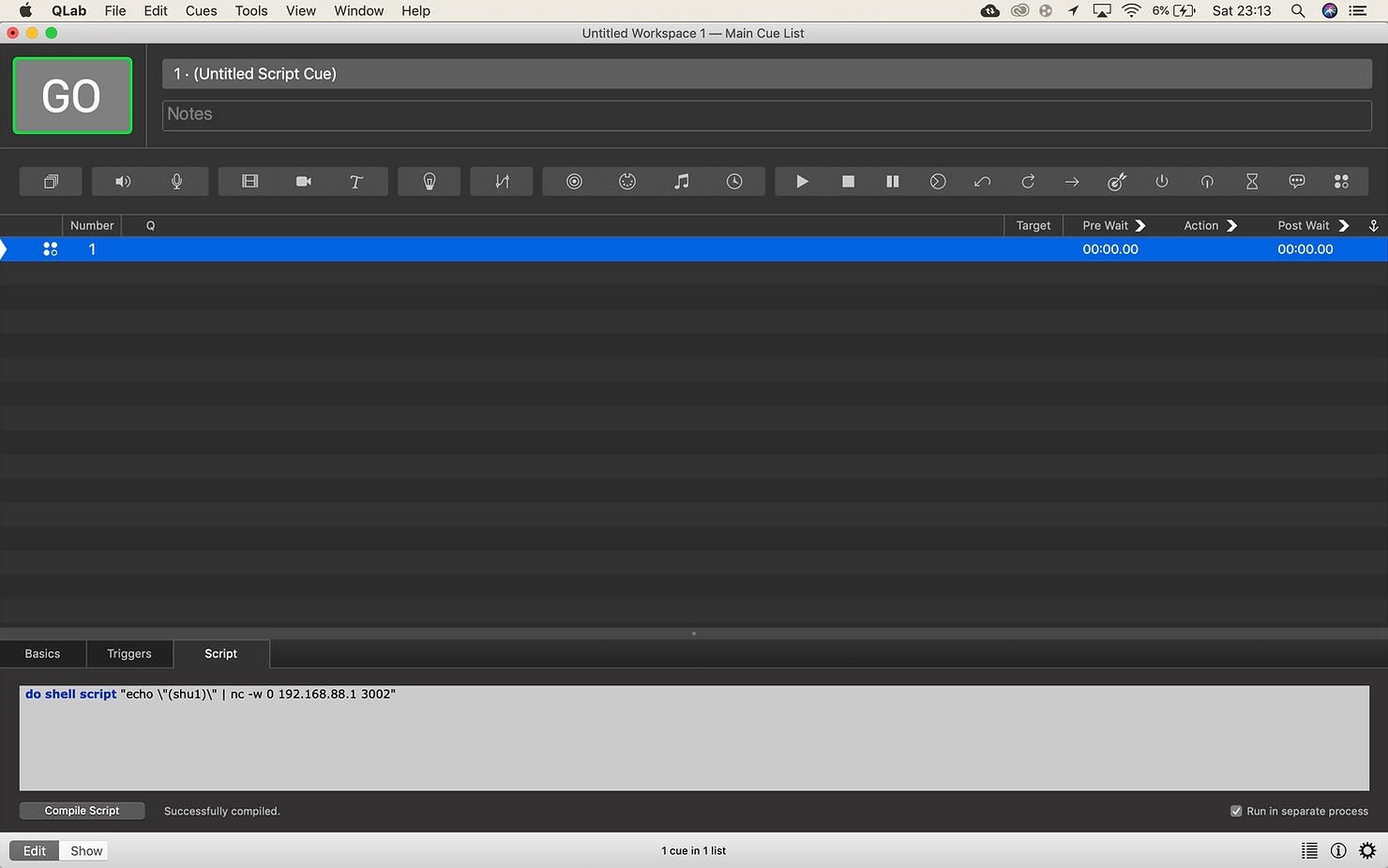This screenshot has width=1388, height=868.
Task: Add a new Audio cue
Action: (x=122, y=182)
